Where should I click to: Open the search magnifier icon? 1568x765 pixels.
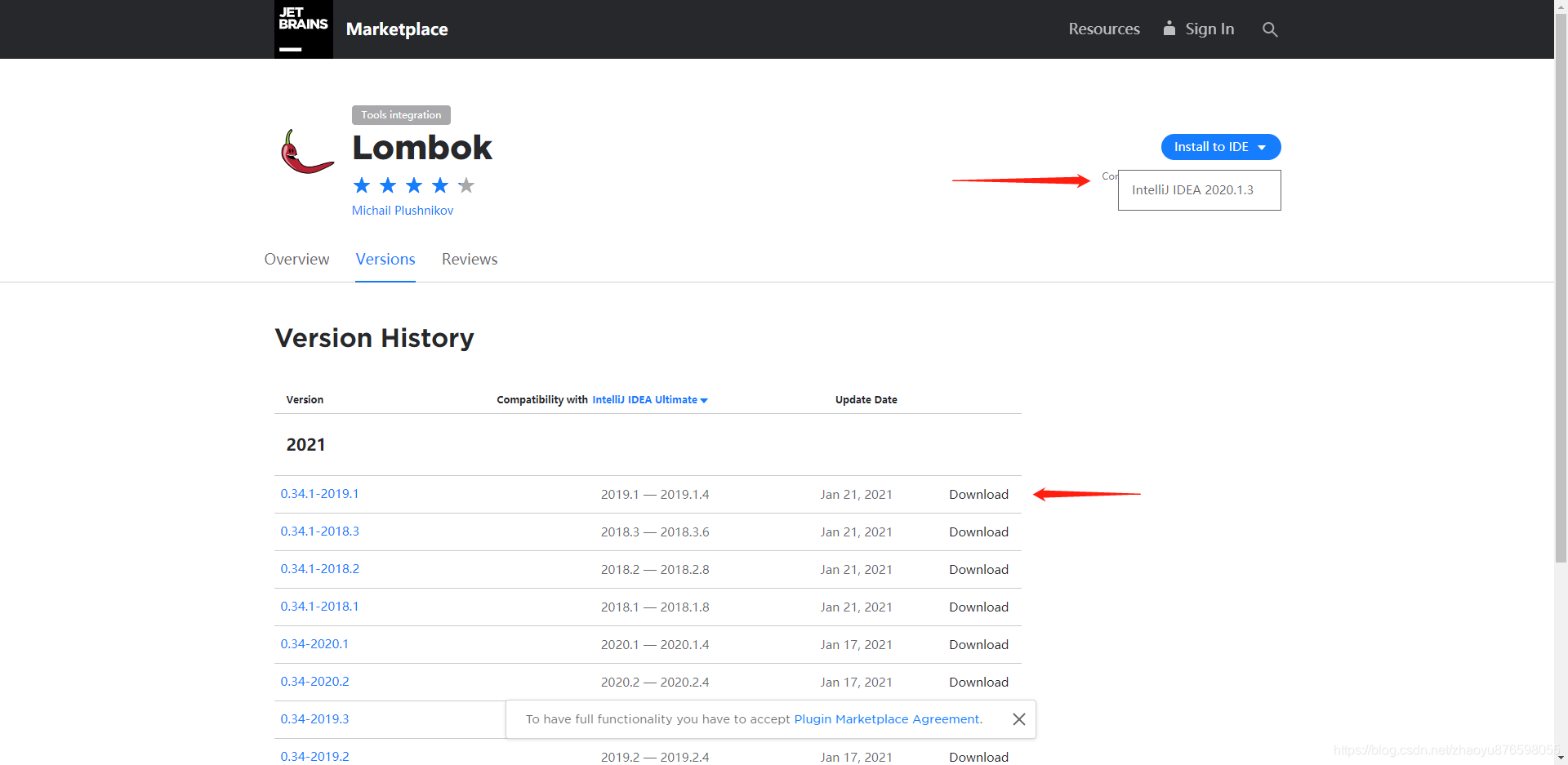coord(1270,29)
